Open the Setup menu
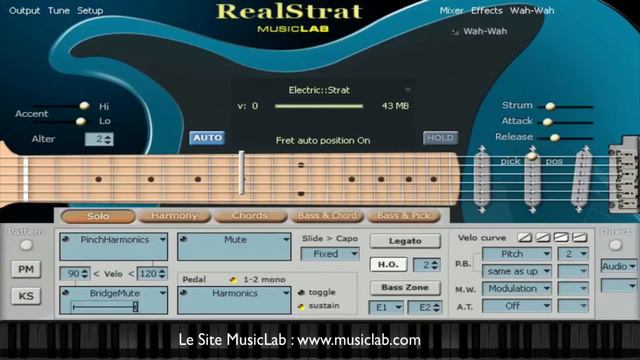Viewport: 640px width, 360px height. click(x=90, y=11)
